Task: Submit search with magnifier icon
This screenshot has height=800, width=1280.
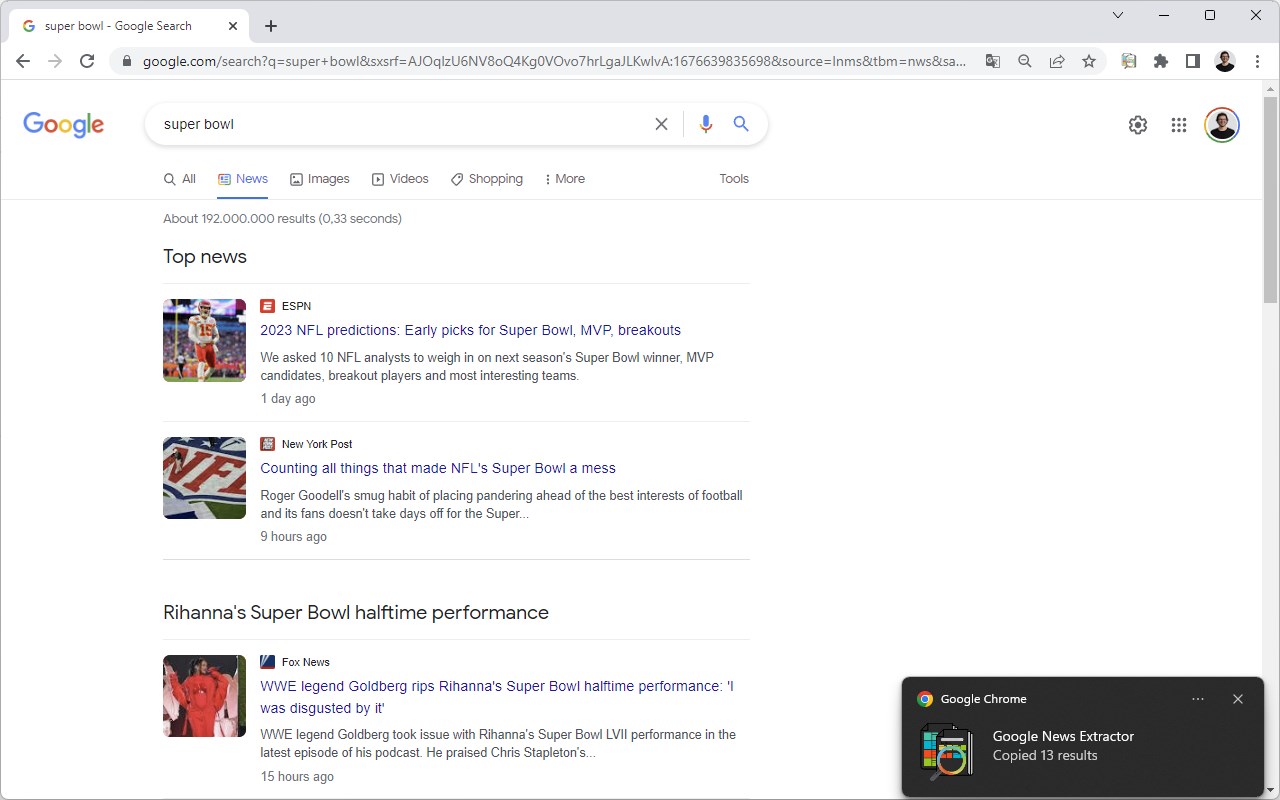Action: pyautogui.click(x=741, y=124)
